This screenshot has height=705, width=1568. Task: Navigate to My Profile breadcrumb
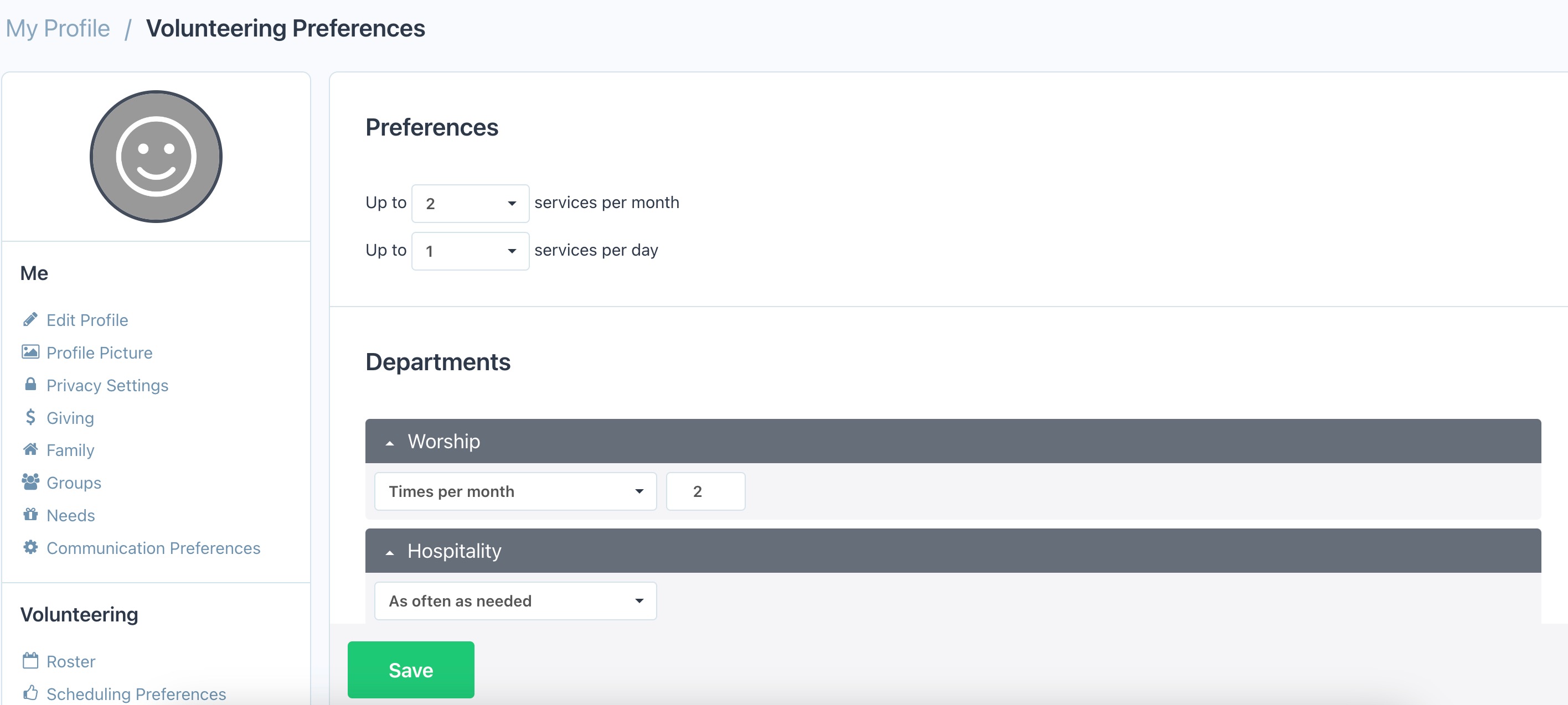(58, 29)
